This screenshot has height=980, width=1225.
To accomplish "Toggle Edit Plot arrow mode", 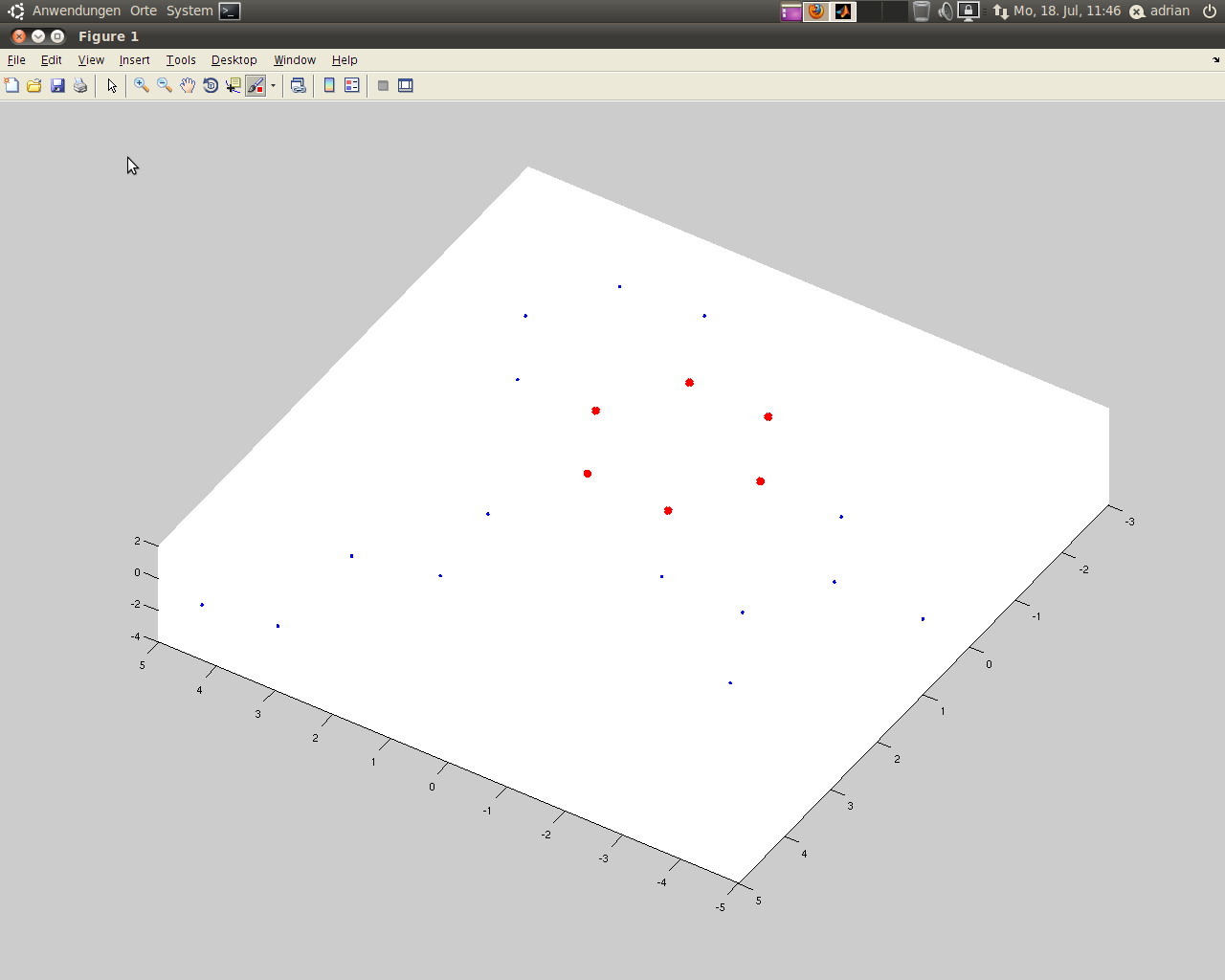I will [x=112, y=86].
